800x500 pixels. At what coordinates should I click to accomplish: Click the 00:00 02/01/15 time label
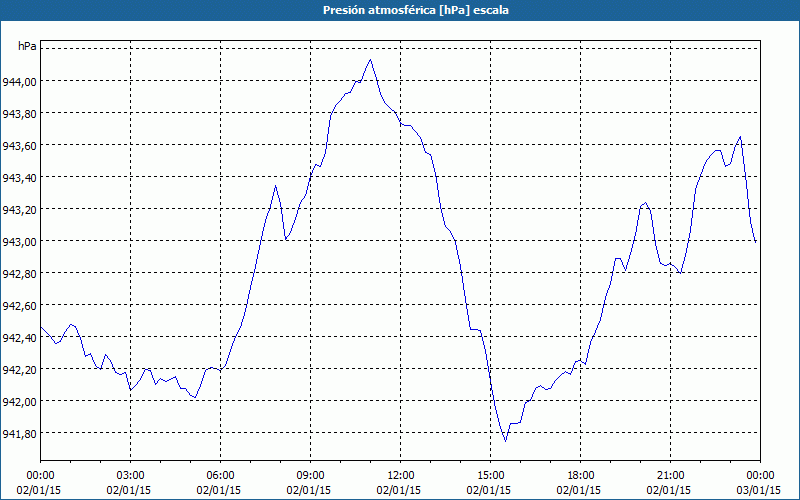[39, 483]
